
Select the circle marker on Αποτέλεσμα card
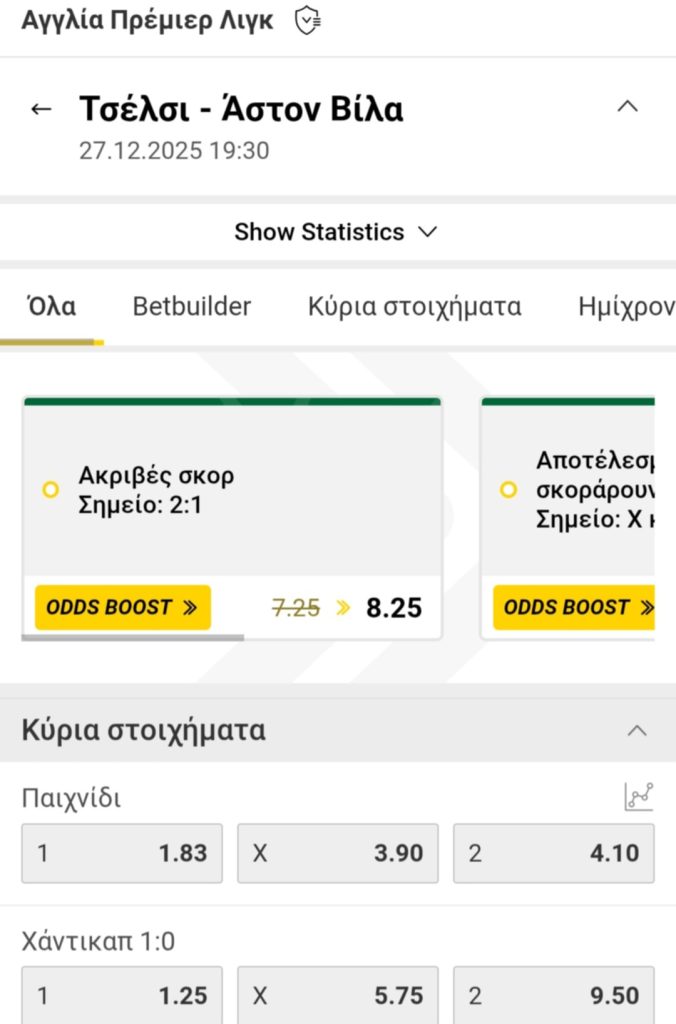pyautogui.click(x=506, y=490)
